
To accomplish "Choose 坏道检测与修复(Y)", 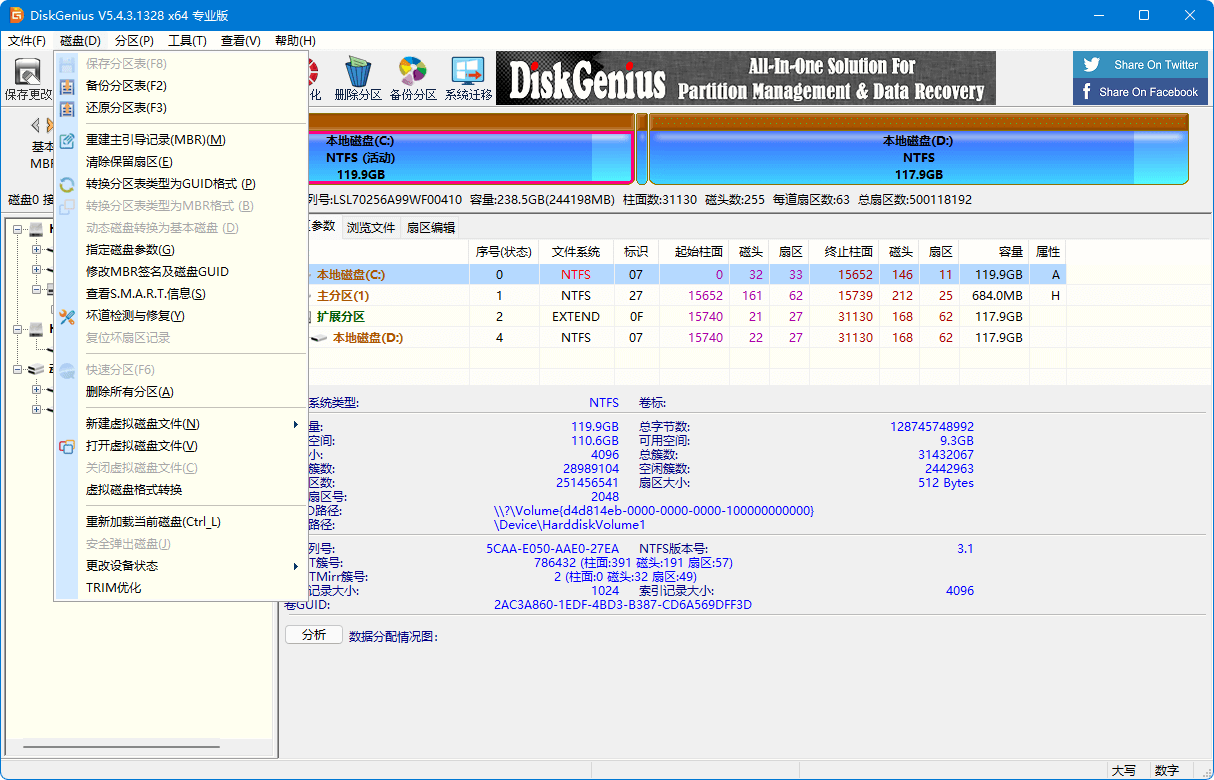I will 180,316.
